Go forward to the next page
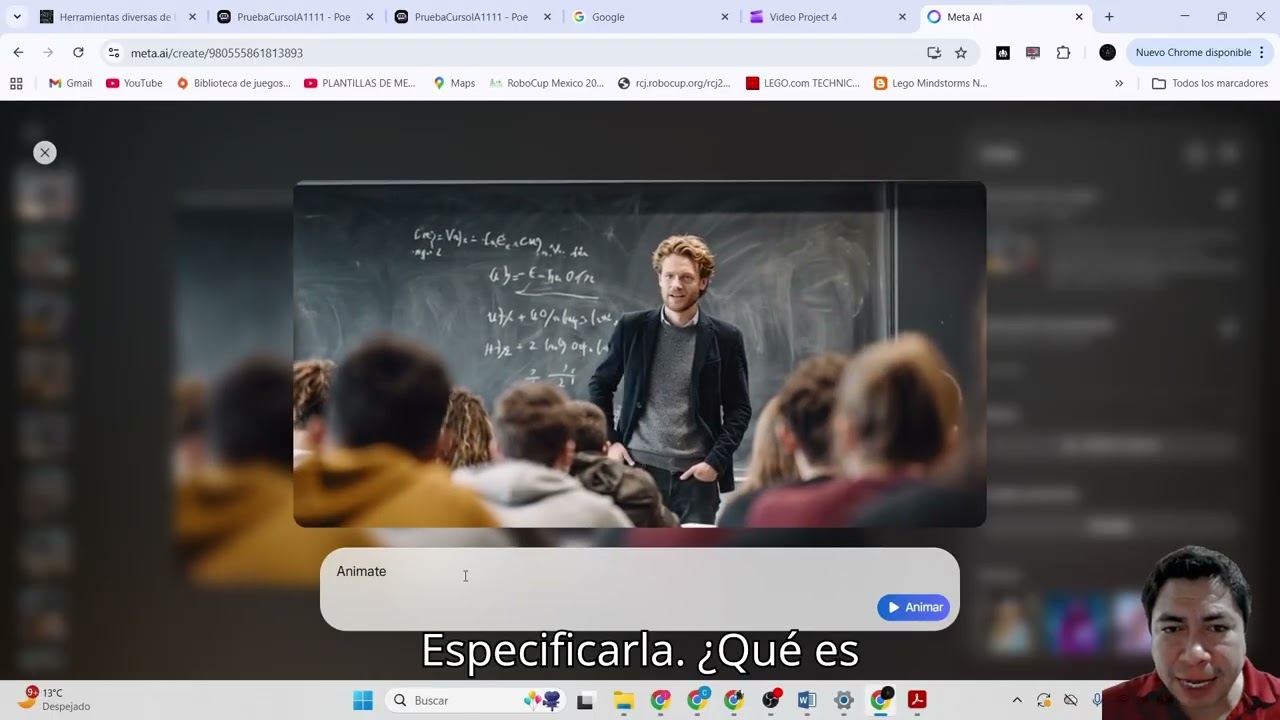This screenshot has width=1280, height=720. pos(48,52)
